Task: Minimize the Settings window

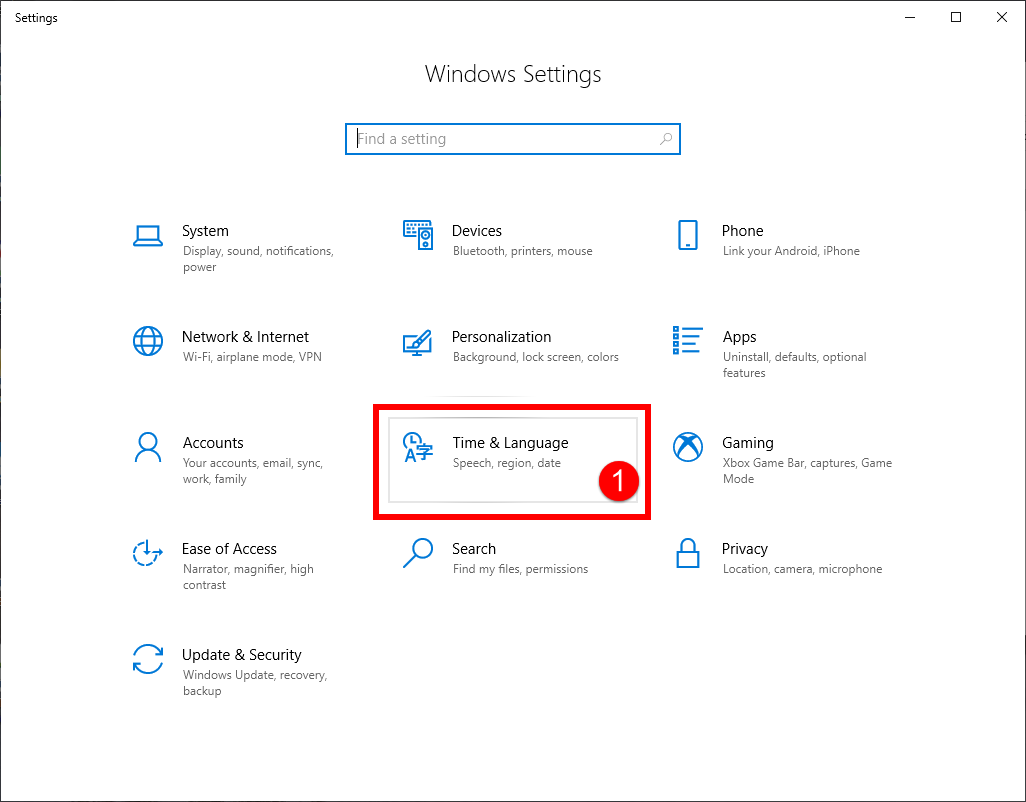Action: click(x=910, y=18)
